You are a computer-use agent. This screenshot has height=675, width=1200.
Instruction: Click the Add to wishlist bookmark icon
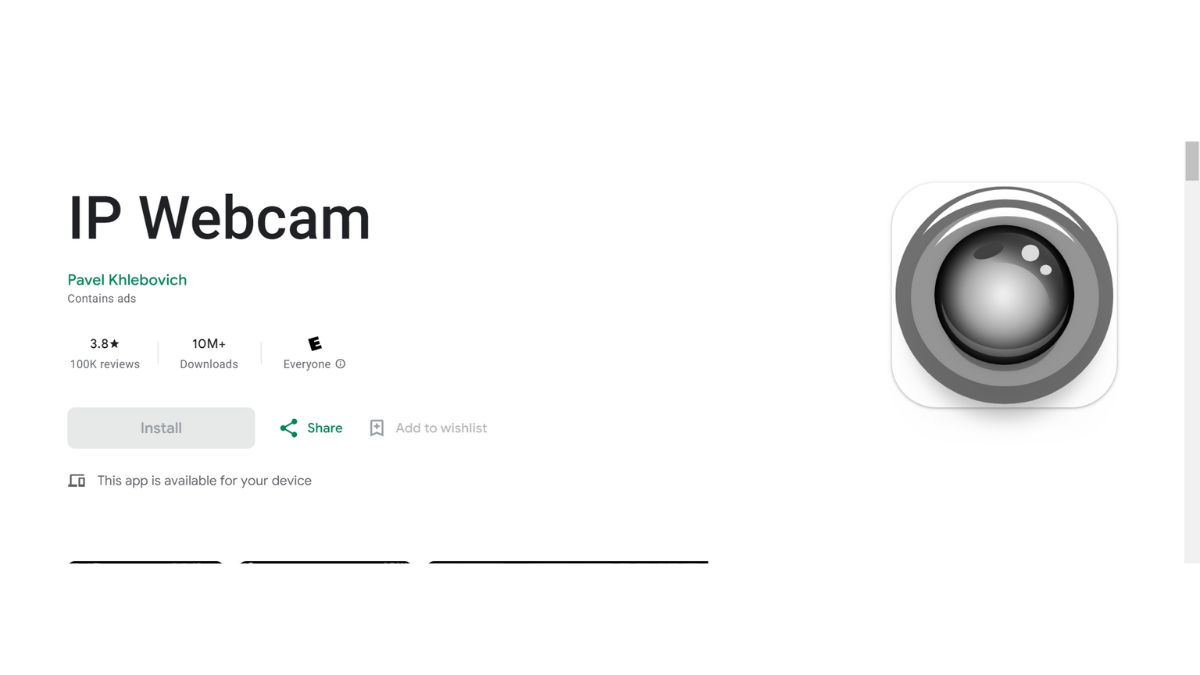(377, 428)
